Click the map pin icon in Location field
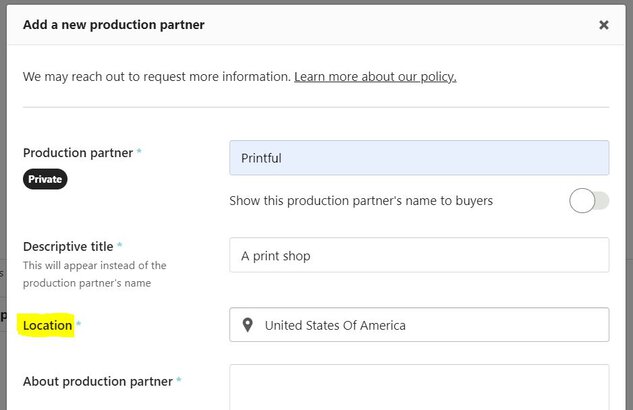Image resolution: width=633 pixels, height=410 pixels. click(247, 325)
